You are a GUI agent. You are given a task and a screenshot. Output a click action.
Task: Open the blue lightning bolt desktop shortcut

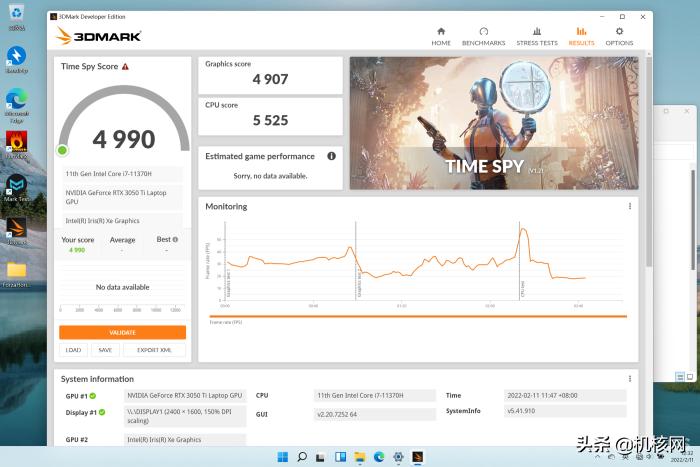[17, 60]
